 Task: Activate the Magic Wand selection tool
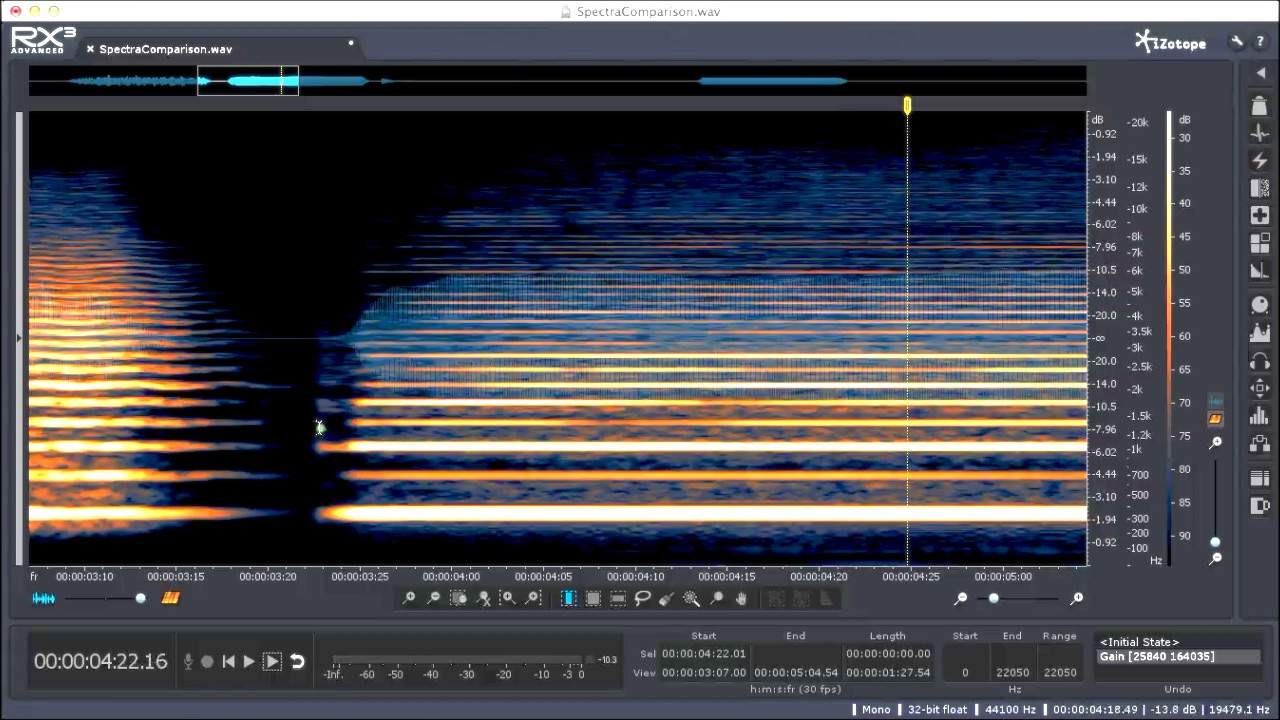point(691,598)
